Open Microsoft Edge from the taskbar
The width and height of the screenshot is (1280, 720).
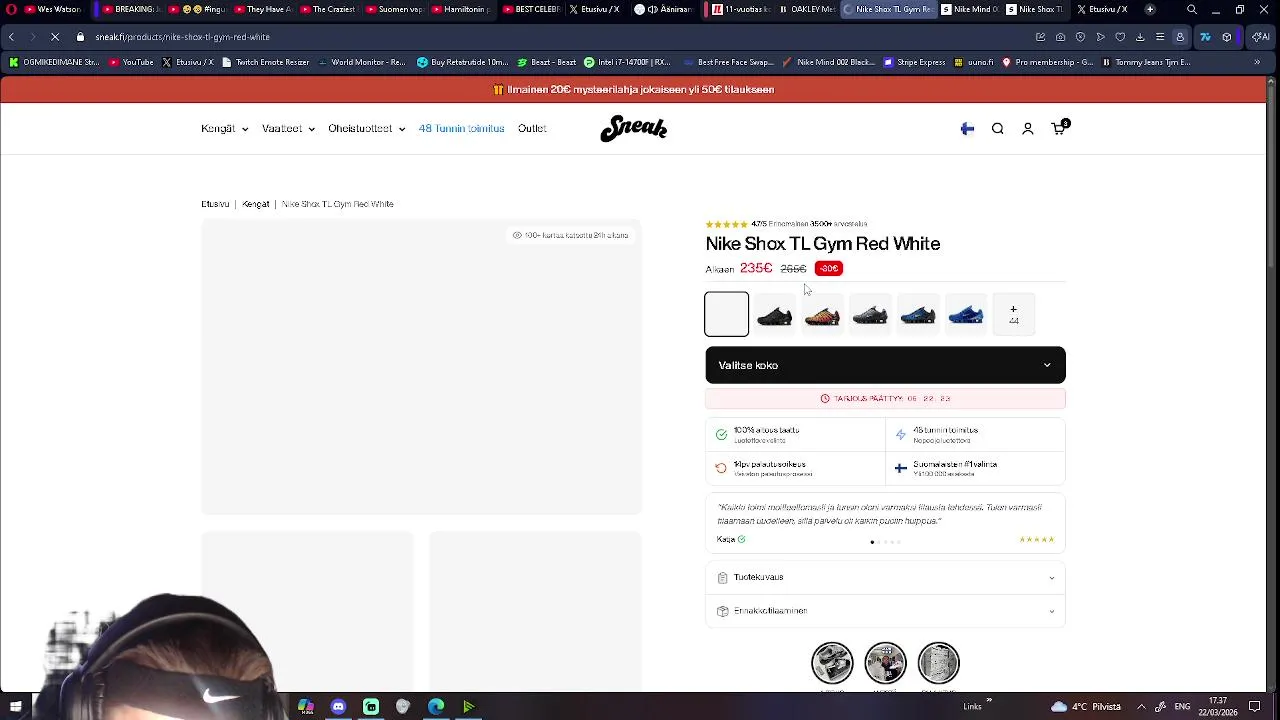click(436, 707)
